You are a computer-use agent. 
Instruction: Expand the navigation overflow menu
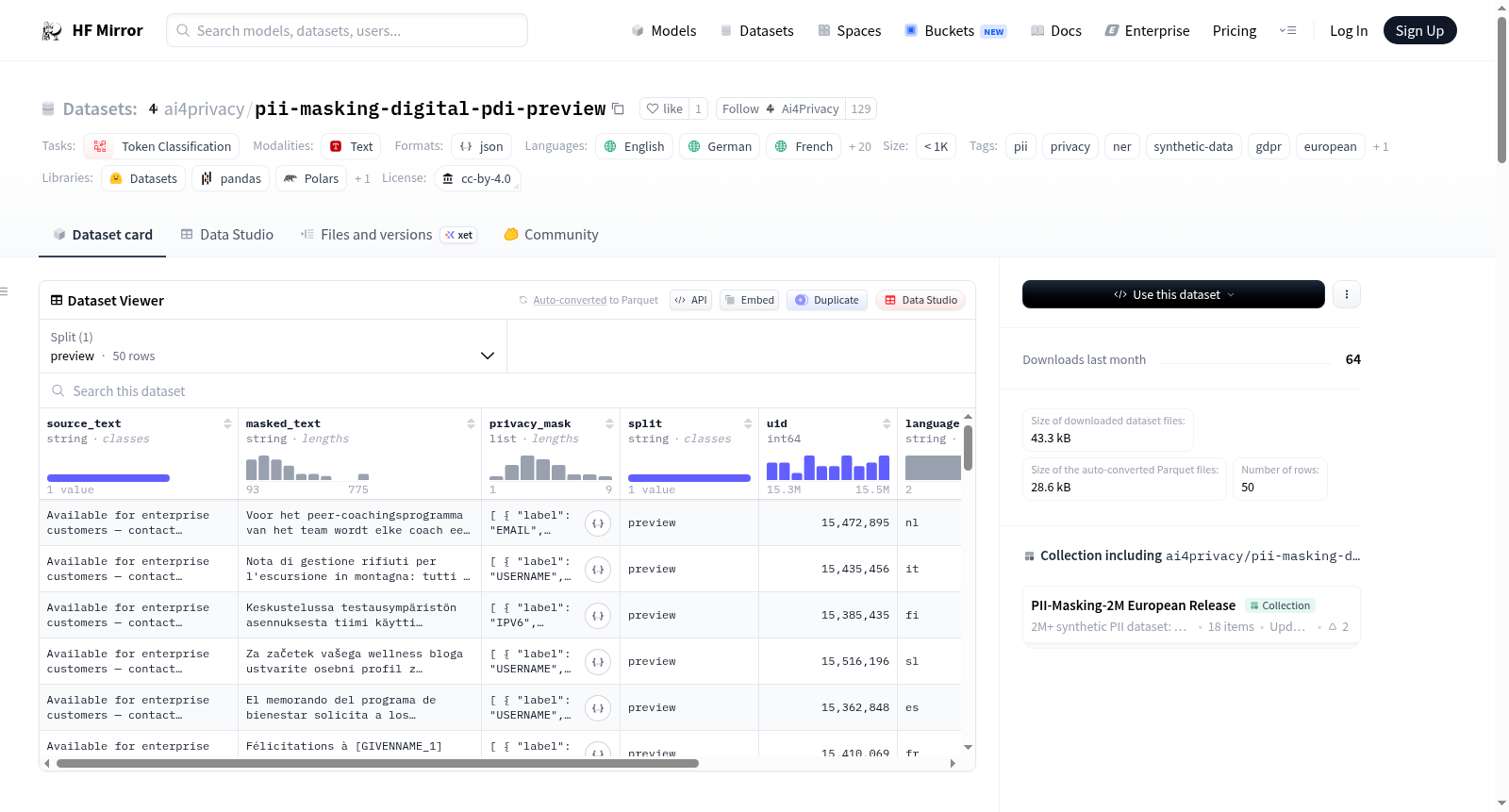coord(1287,31)
